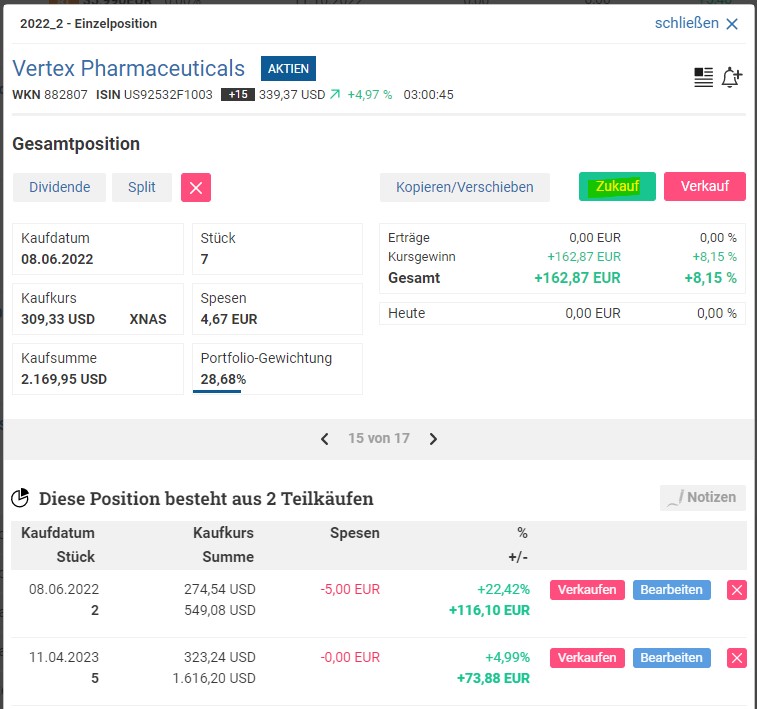Select the Kaufsumme 2.169,95 USD value

pos(64,379)
